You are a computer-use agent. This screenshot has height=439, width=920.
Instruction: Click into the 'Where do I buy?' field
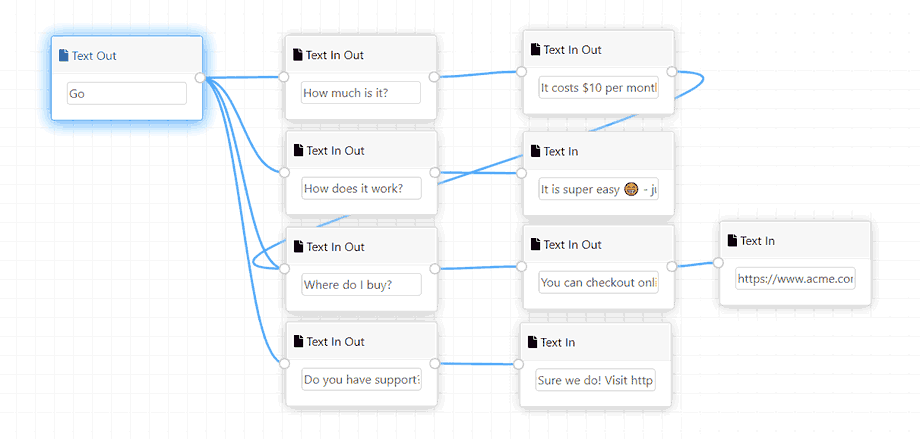361,284
